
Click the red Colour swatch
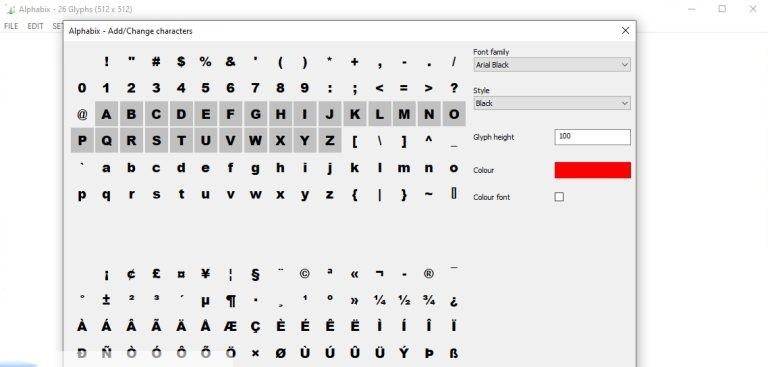(593, 170)
